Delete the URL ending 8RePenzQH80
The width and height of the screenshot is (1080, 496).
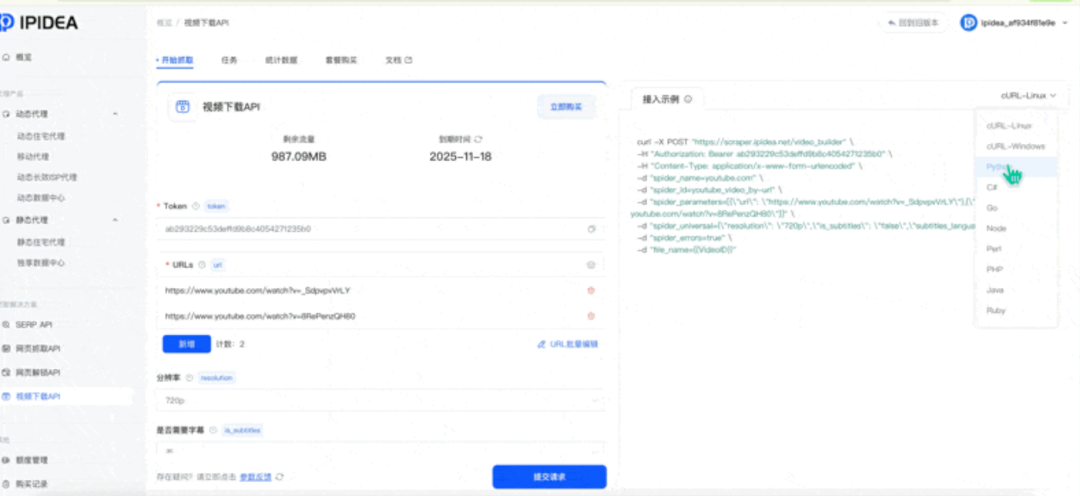[590, 316]
